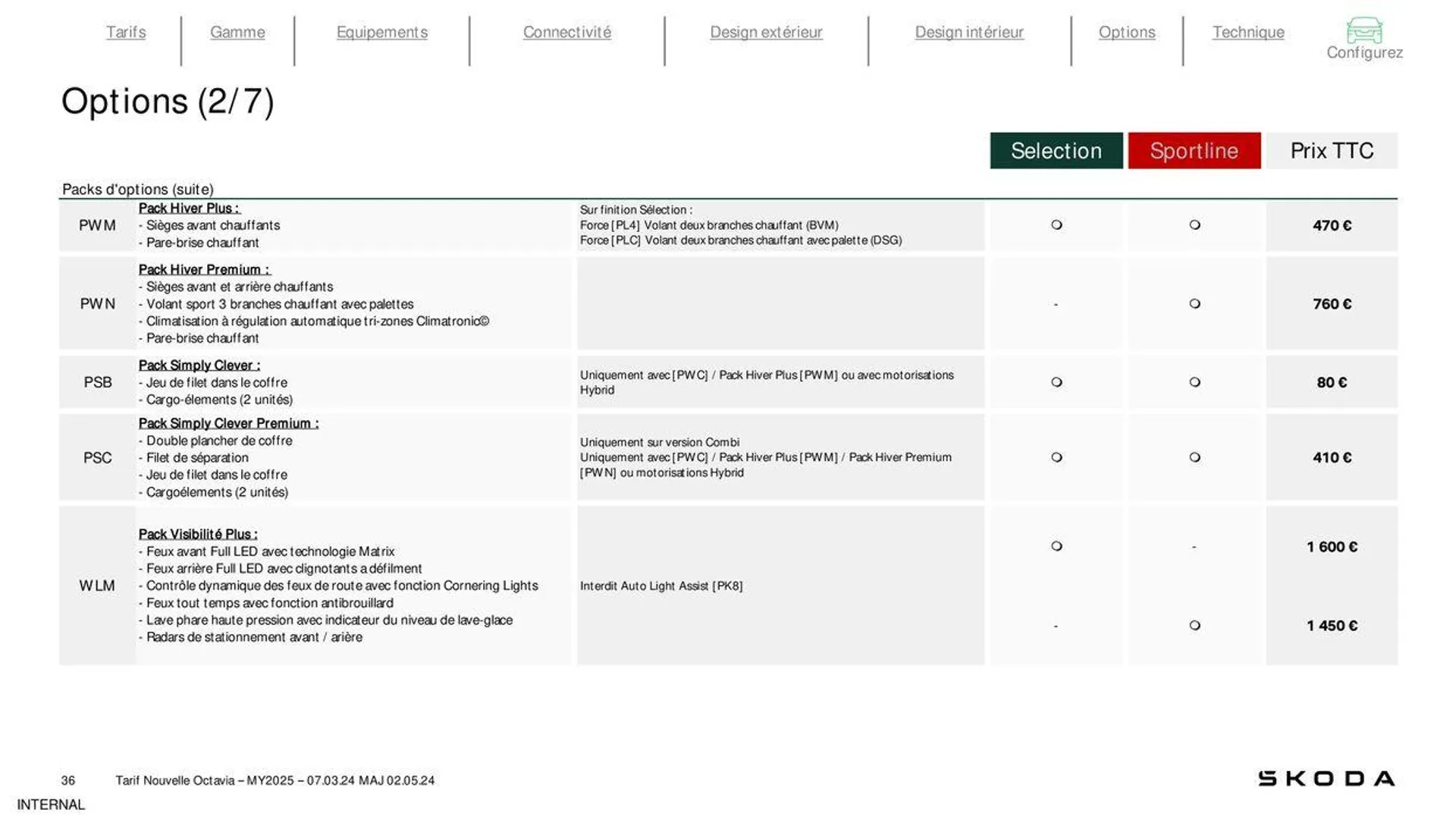This screenshot has height=819, width=1456.
Task: Click the WLM code cell
Action: 98,585
